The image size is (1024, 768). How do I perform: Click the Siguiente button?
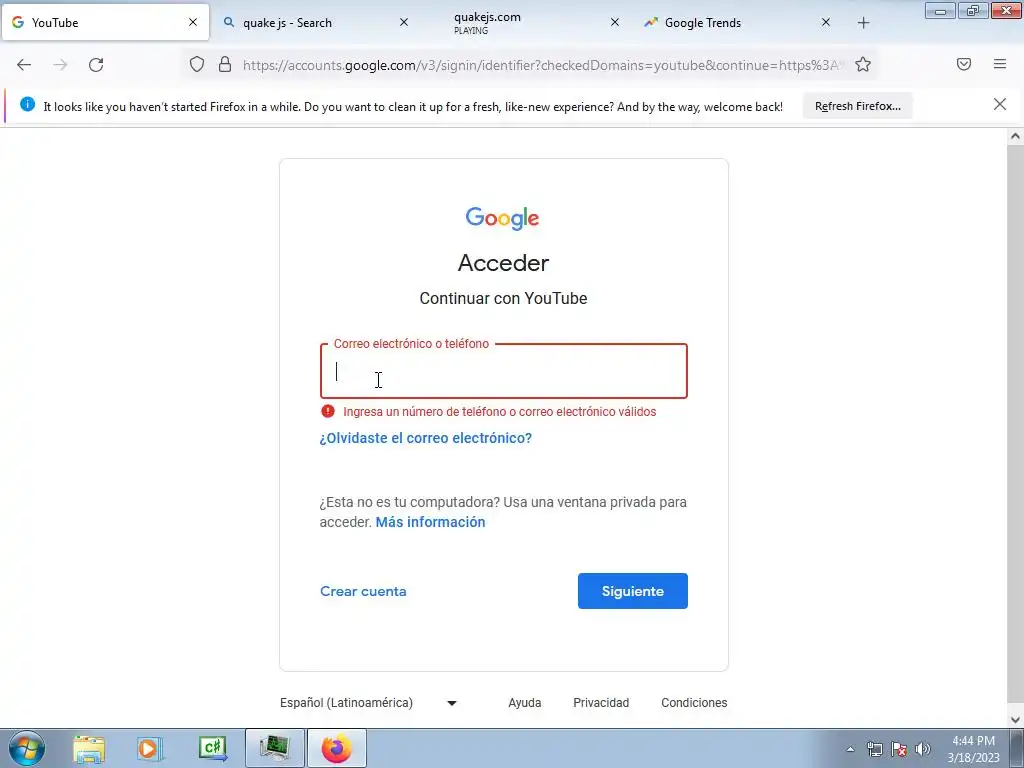(632, 591)
